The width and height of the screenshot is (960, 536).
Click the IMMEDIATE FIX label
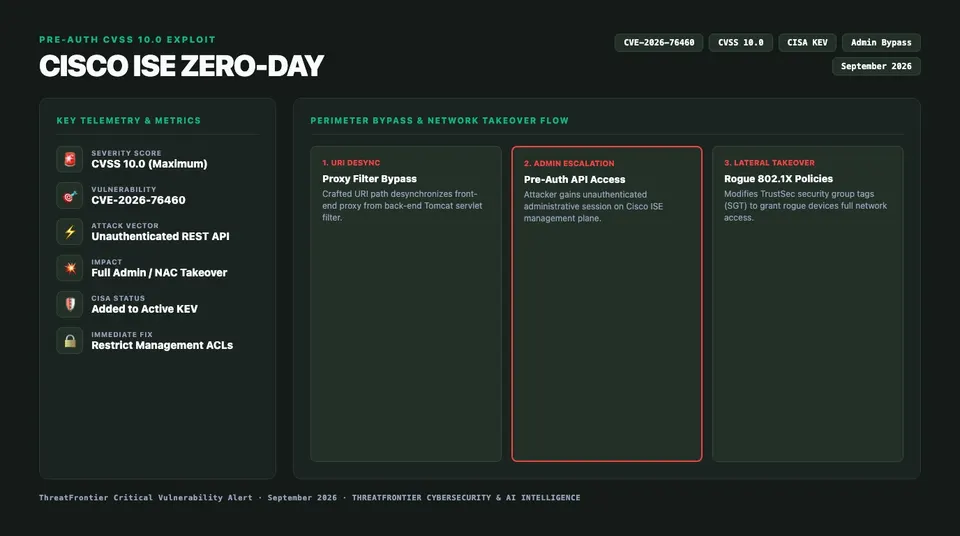[x=122, y=334]
